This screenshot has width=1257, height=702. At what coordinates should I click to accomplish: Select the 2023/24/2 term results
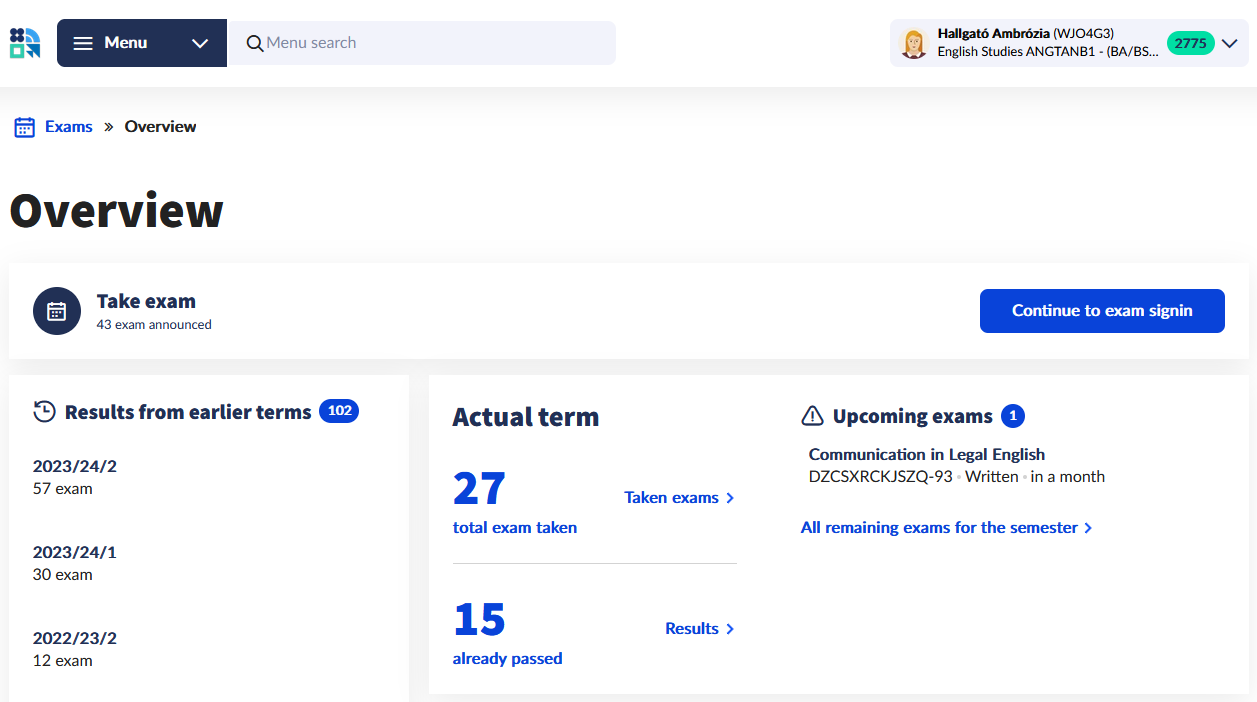coord(74,477)
